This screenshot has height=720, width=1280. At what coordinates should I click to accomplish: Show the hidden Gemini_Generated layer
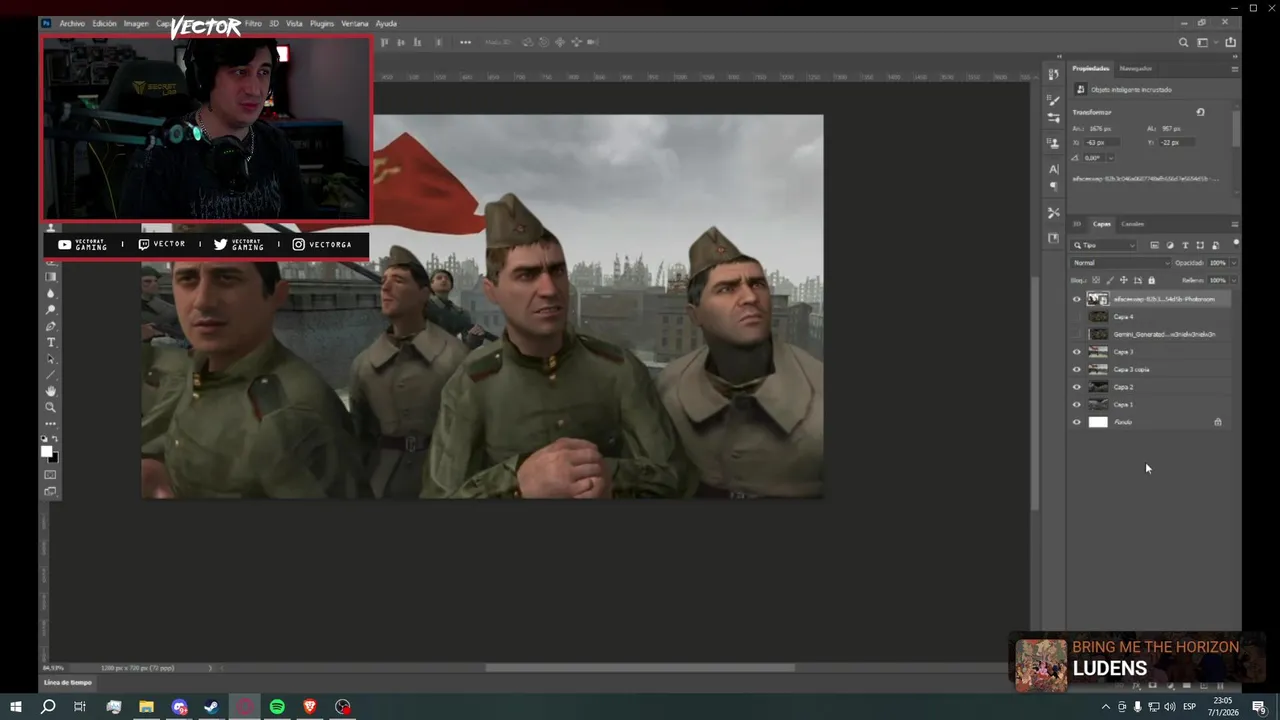click(x=1077, y=334)
